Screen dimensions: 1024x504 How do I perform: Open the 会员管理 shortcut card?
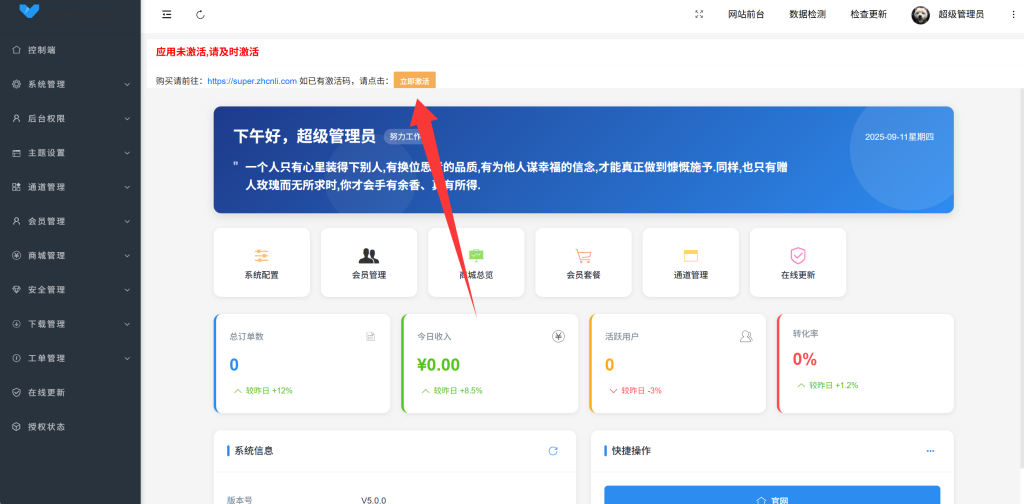click(369, 263)
